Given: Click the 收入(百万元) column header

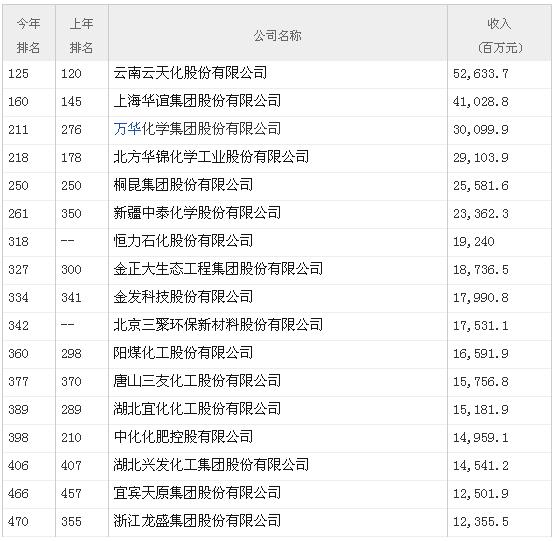Looking at the screenshot, I should [499, 36].
